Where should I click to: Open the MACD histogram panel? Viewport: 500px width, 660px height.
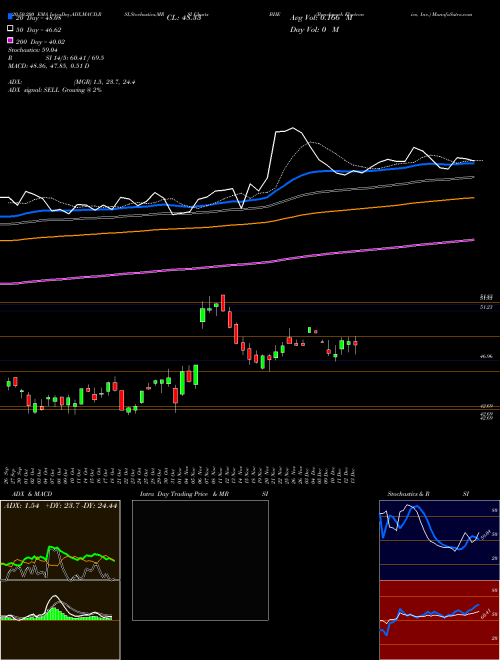(60, 621)
